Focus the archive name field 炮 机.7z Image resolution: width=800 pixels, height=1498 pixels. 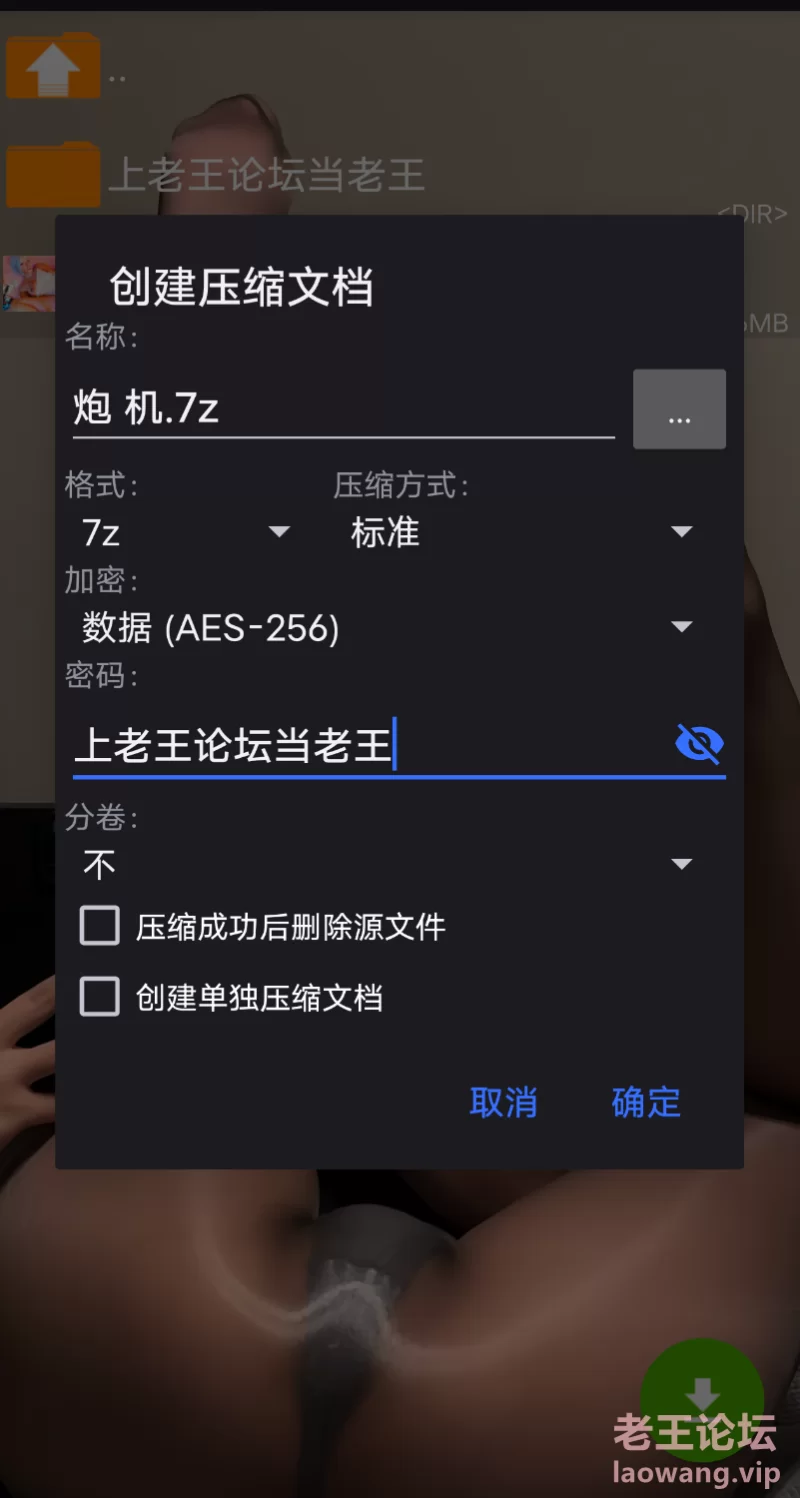(x=344, y=409)
